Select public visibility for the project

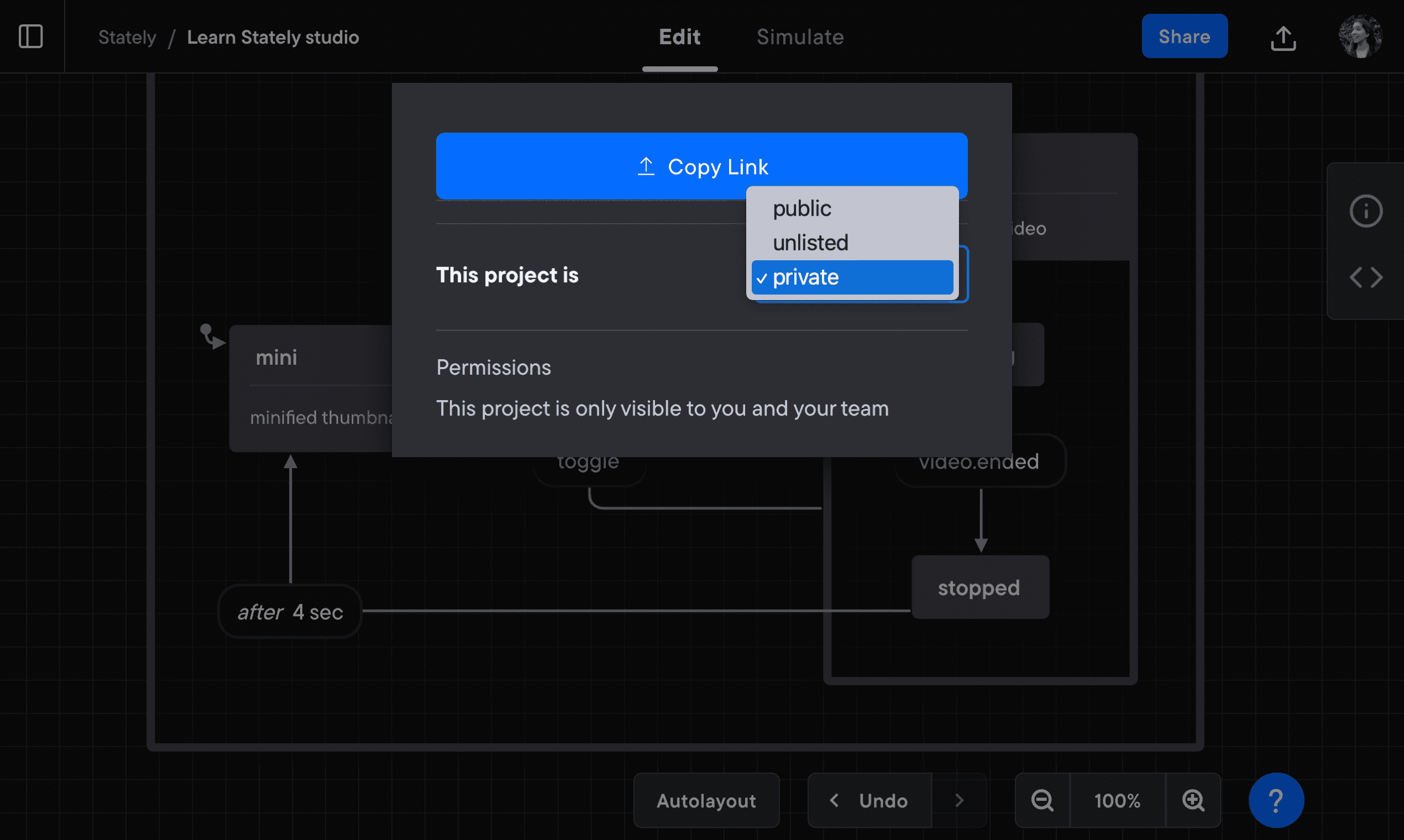coord(802,208)
